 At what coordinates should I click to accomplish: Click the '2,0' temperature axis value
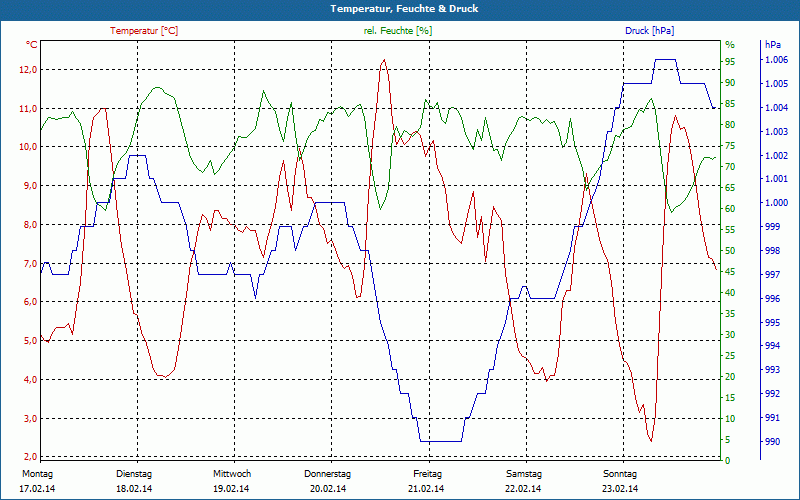coord(30,456)
